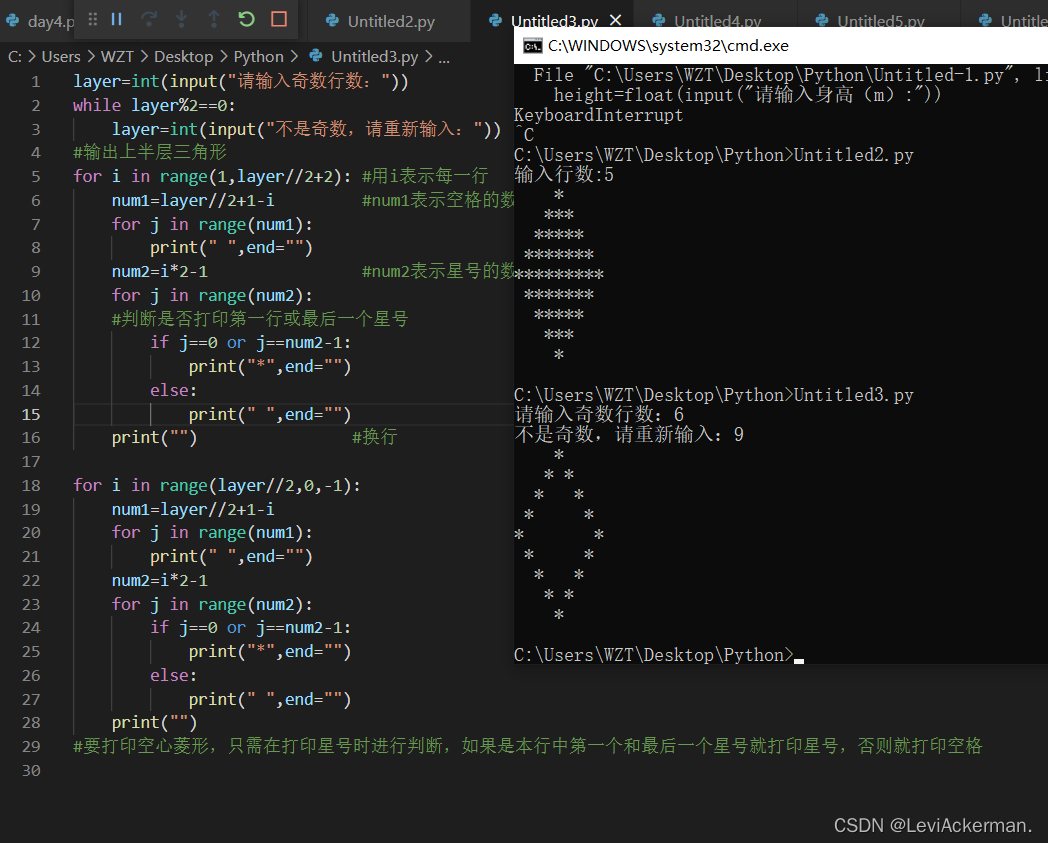Viewport: 1048px width, 843px height.
Task: Click the Python file icon in the breadcrumb
Action: click(313, 56)
